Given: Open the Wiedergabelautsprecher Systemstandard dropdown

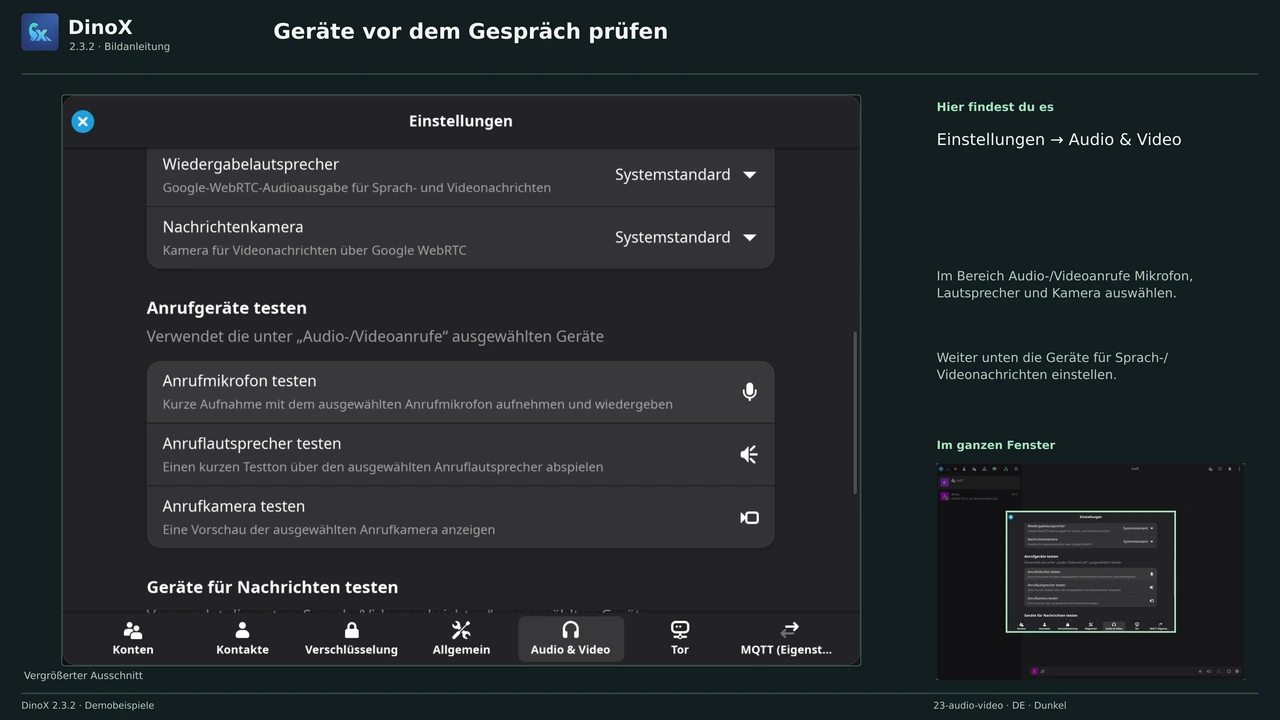Looking at the screenshot, I should pos(686,175).
